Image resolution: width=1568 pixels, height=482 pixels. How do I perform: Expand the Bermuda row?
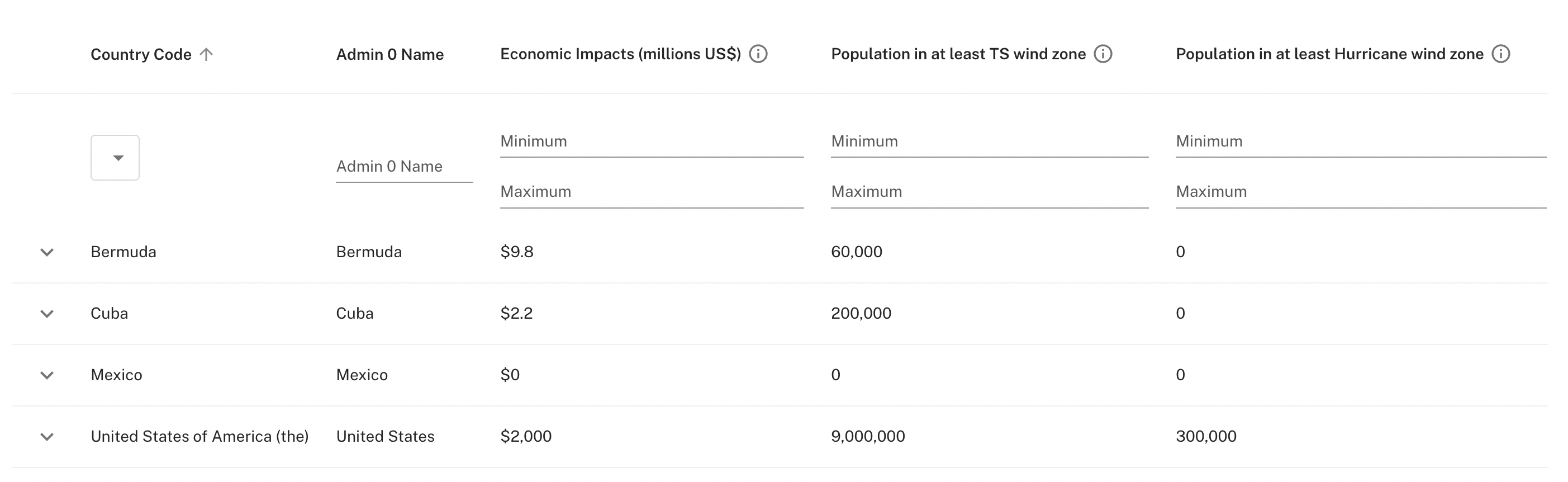(47, 252)
